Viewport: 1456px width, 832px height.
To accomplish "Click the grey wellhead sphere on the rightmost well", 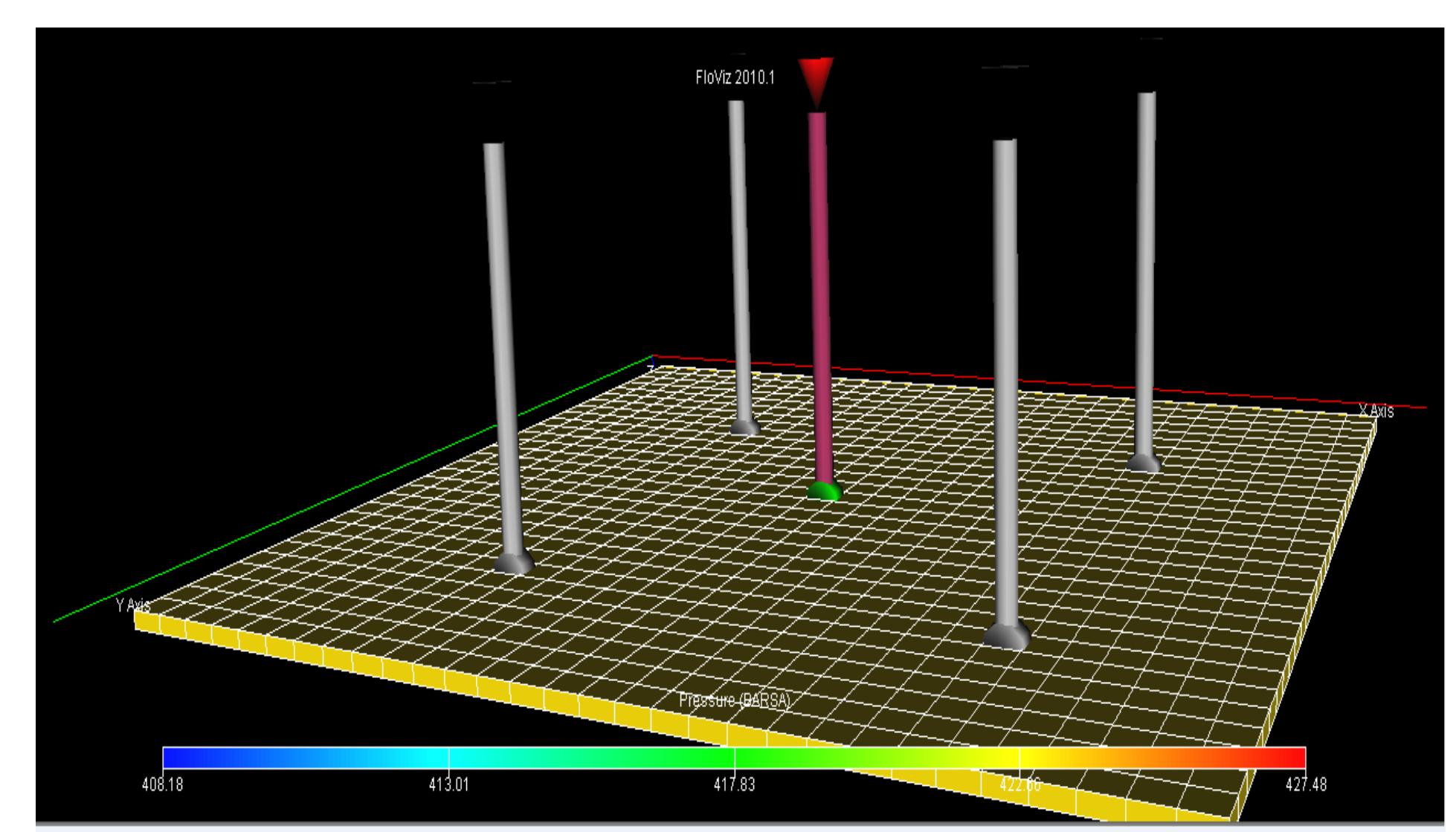I will pos(1145,462).
